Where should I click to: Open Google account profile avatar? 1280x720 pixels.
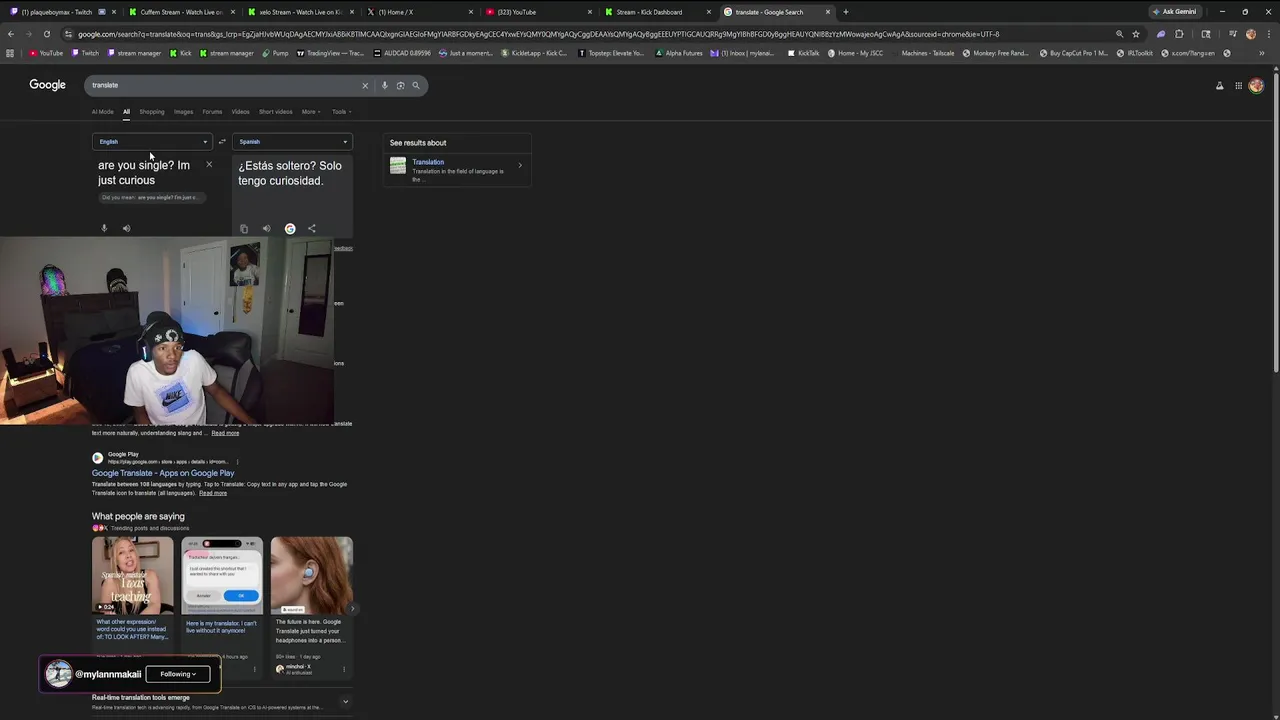(1256, 86)
